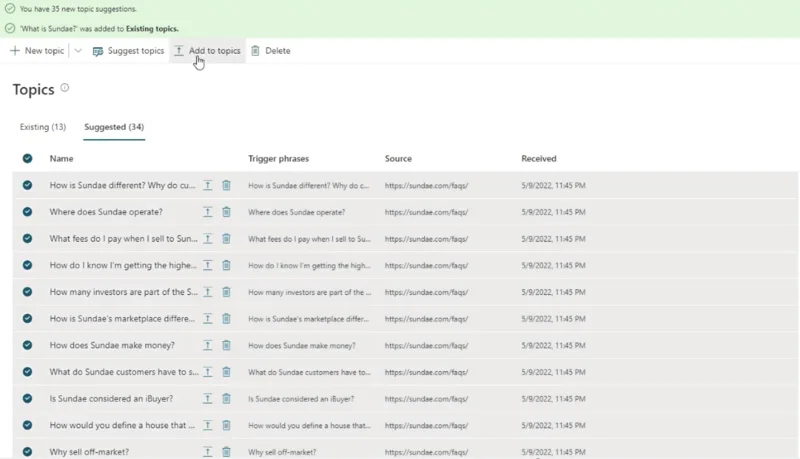The width and height of the screenshot is (800, 459).
Task: Click the 'What is Sundae? was added' notification
Action: click(99, 29)
